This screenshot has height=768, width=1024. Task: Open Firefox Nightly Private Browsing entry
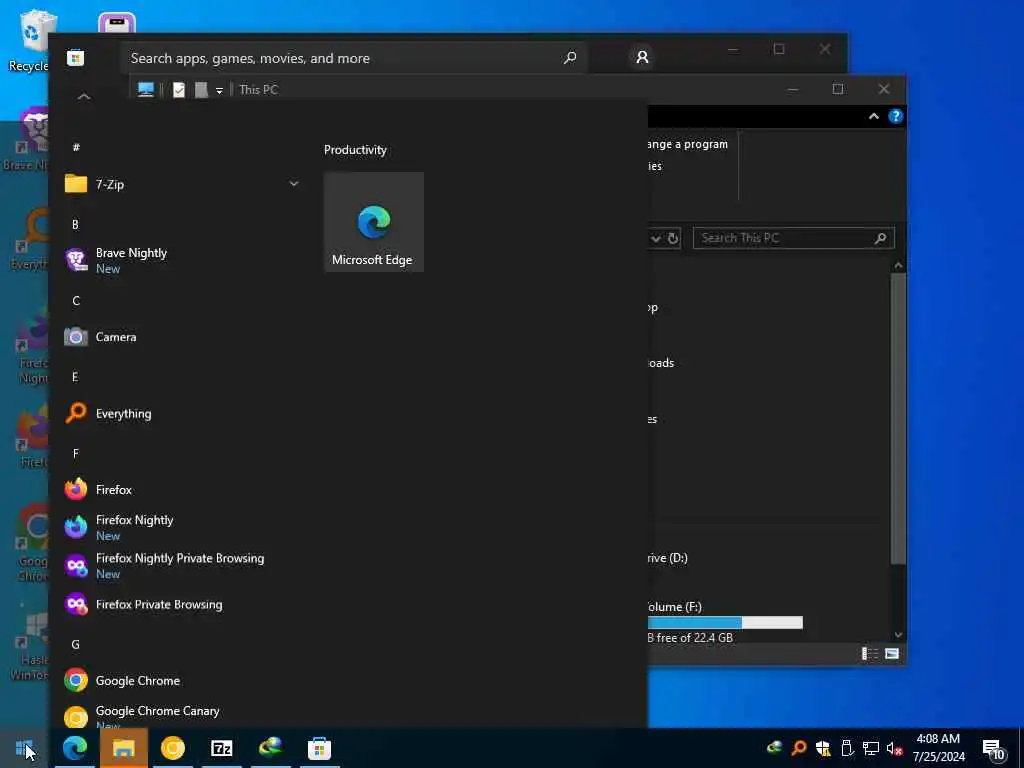click(182, 566)
